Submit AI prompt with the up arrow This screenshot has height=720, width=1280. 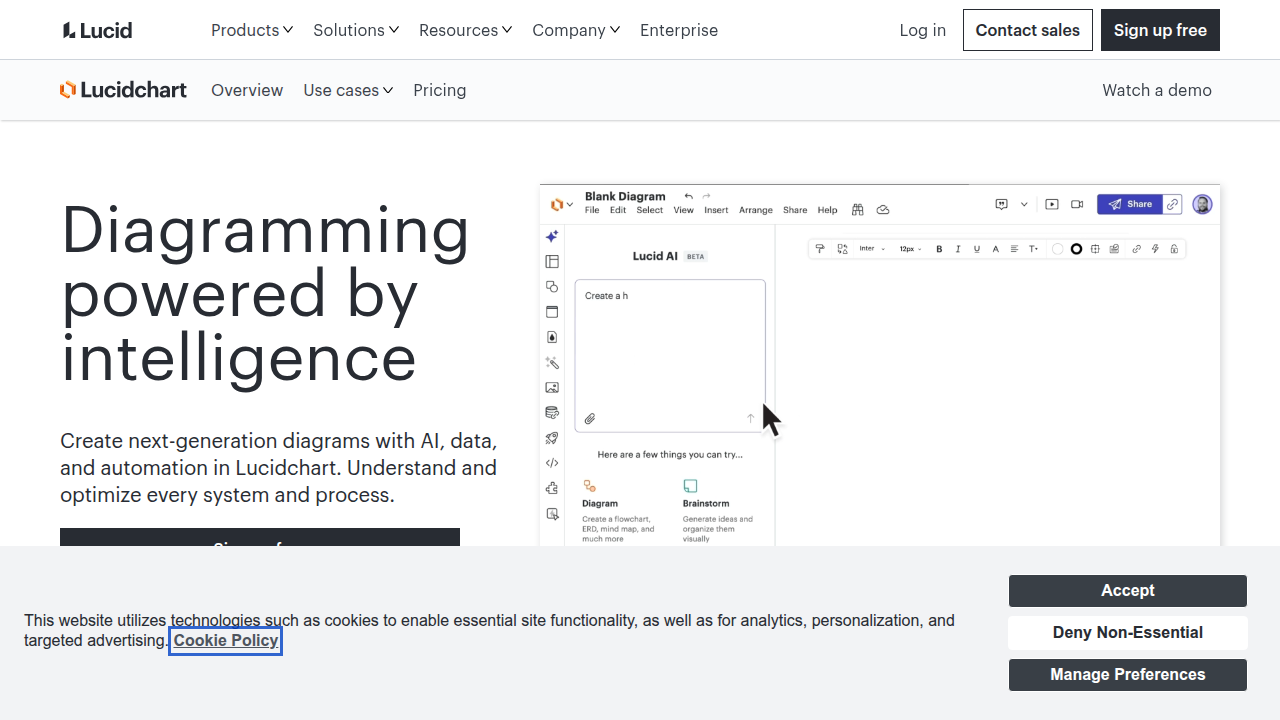tap(751, 419)
